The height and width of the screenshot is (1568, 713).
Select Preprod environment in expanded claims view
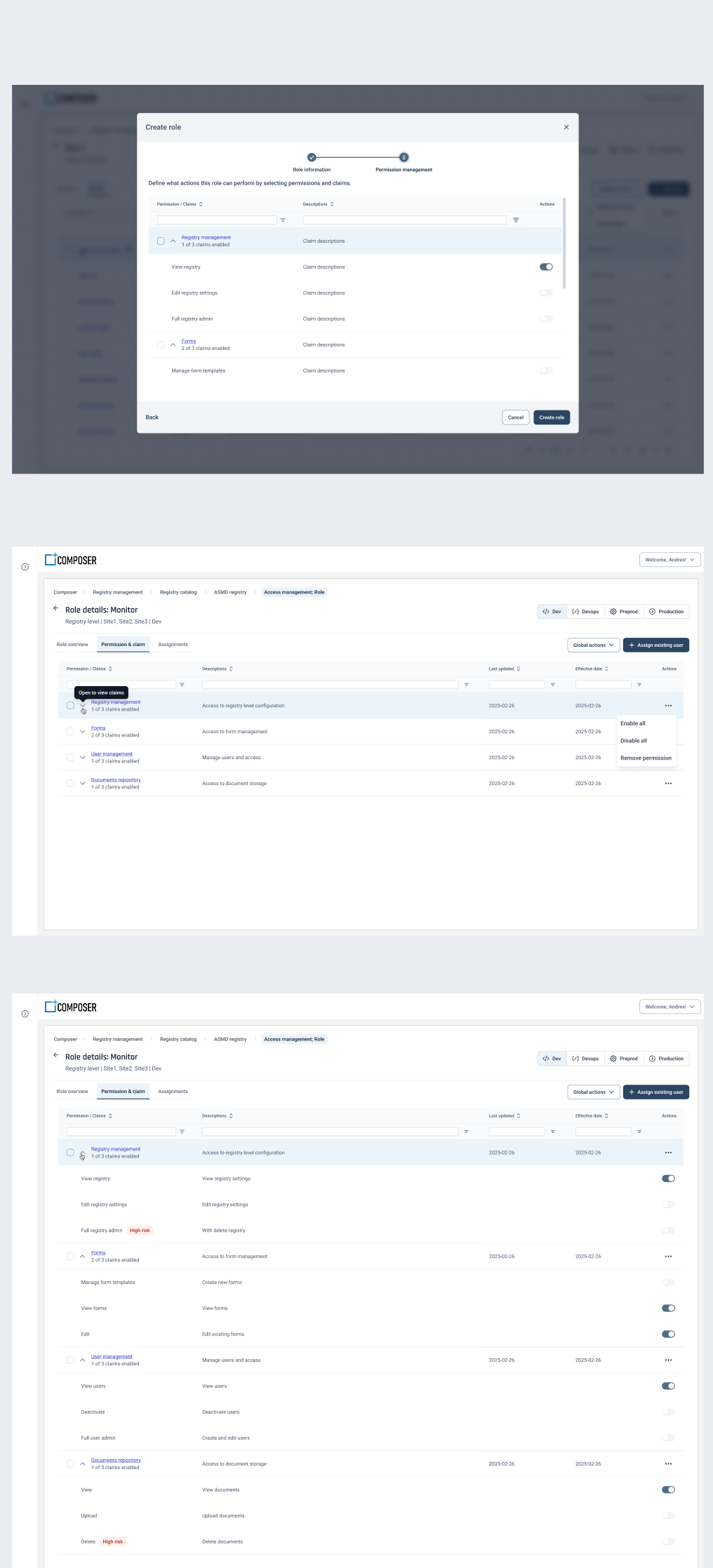(x=624, y=1059)
